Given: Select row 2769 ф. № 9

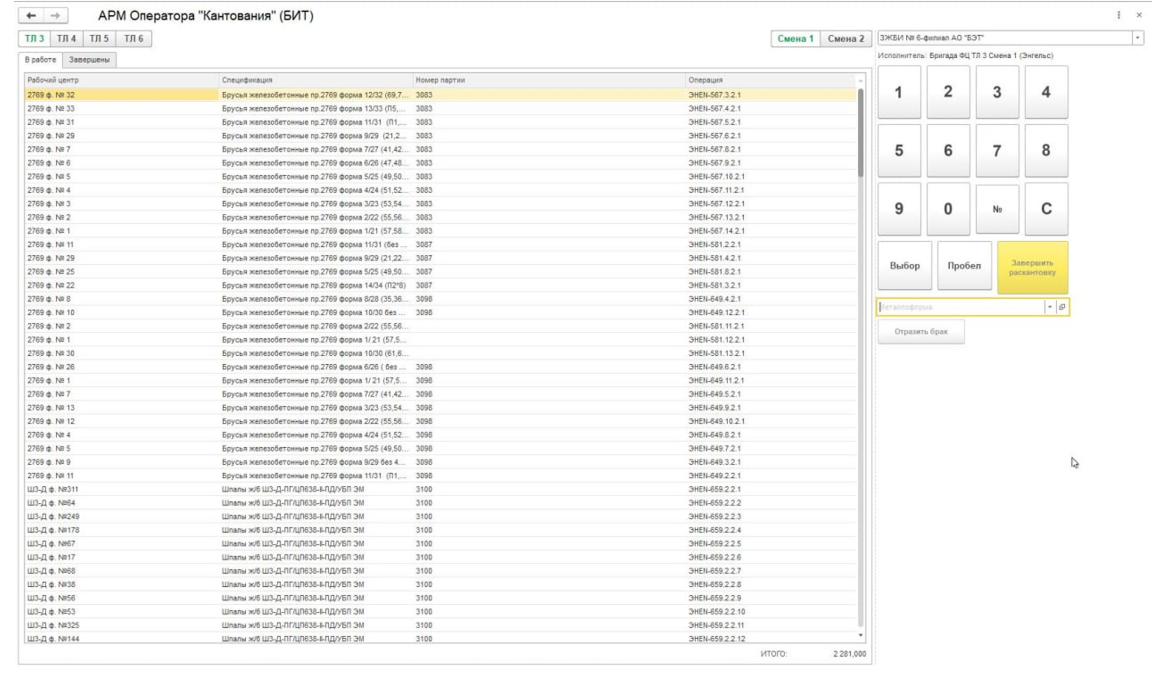Looking at the screenshot, I should (441, 462).
